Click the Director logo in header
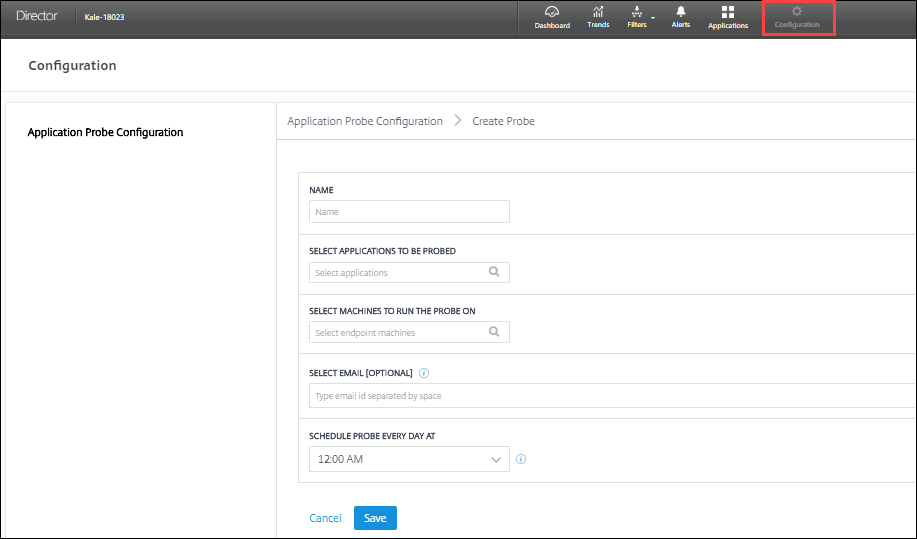 [37, 17]
